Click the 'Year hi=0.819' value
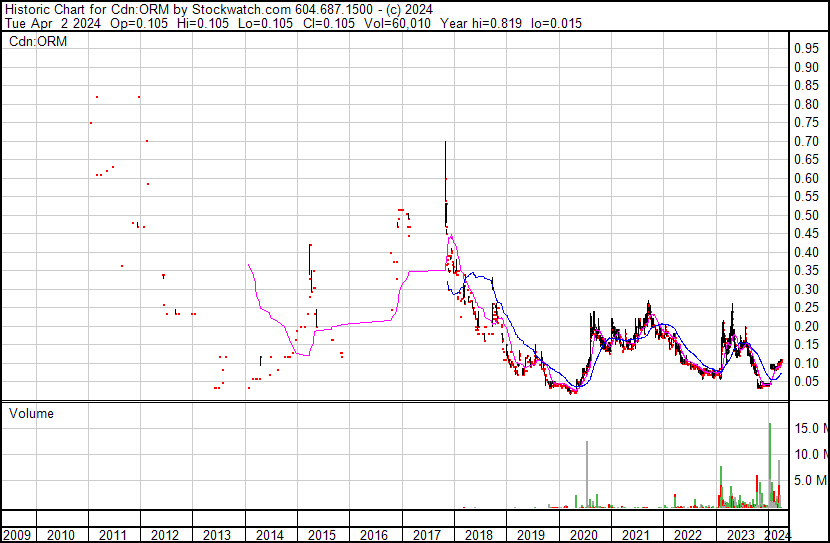This screenshot has width=830, height=543. coord(481,23)
